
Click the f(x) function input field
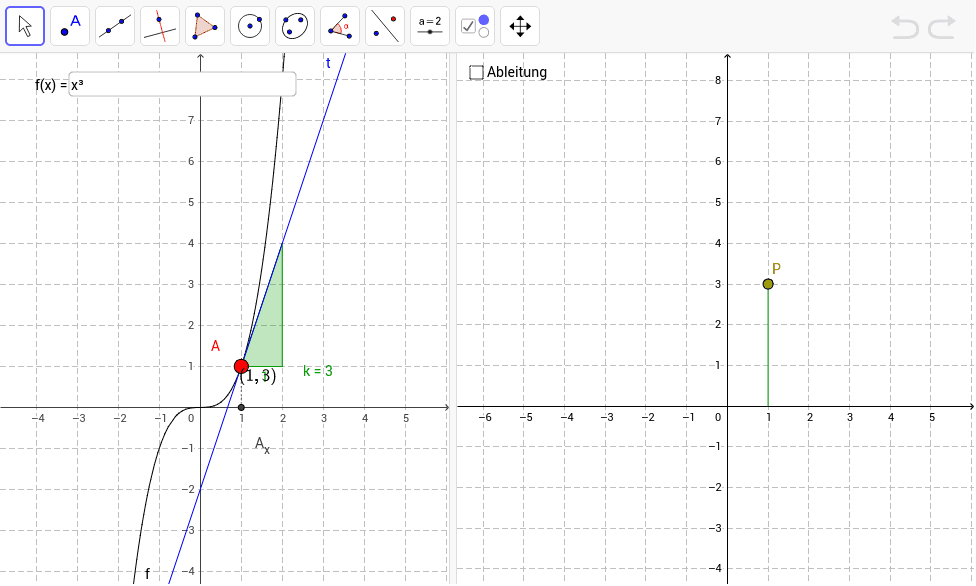[182, 85]
